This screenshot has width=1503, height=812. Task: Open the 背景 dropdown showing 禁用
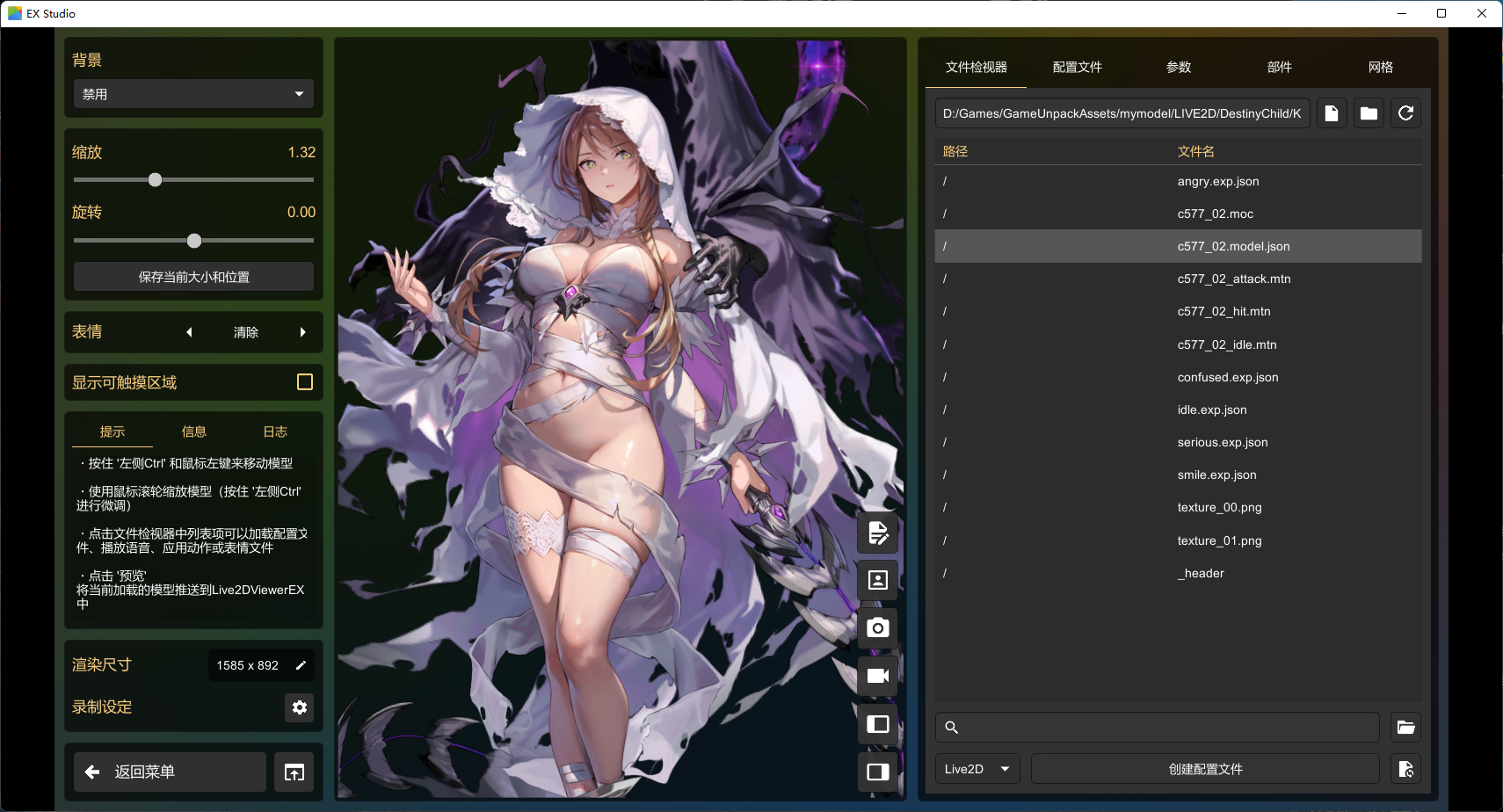[193, 94]
